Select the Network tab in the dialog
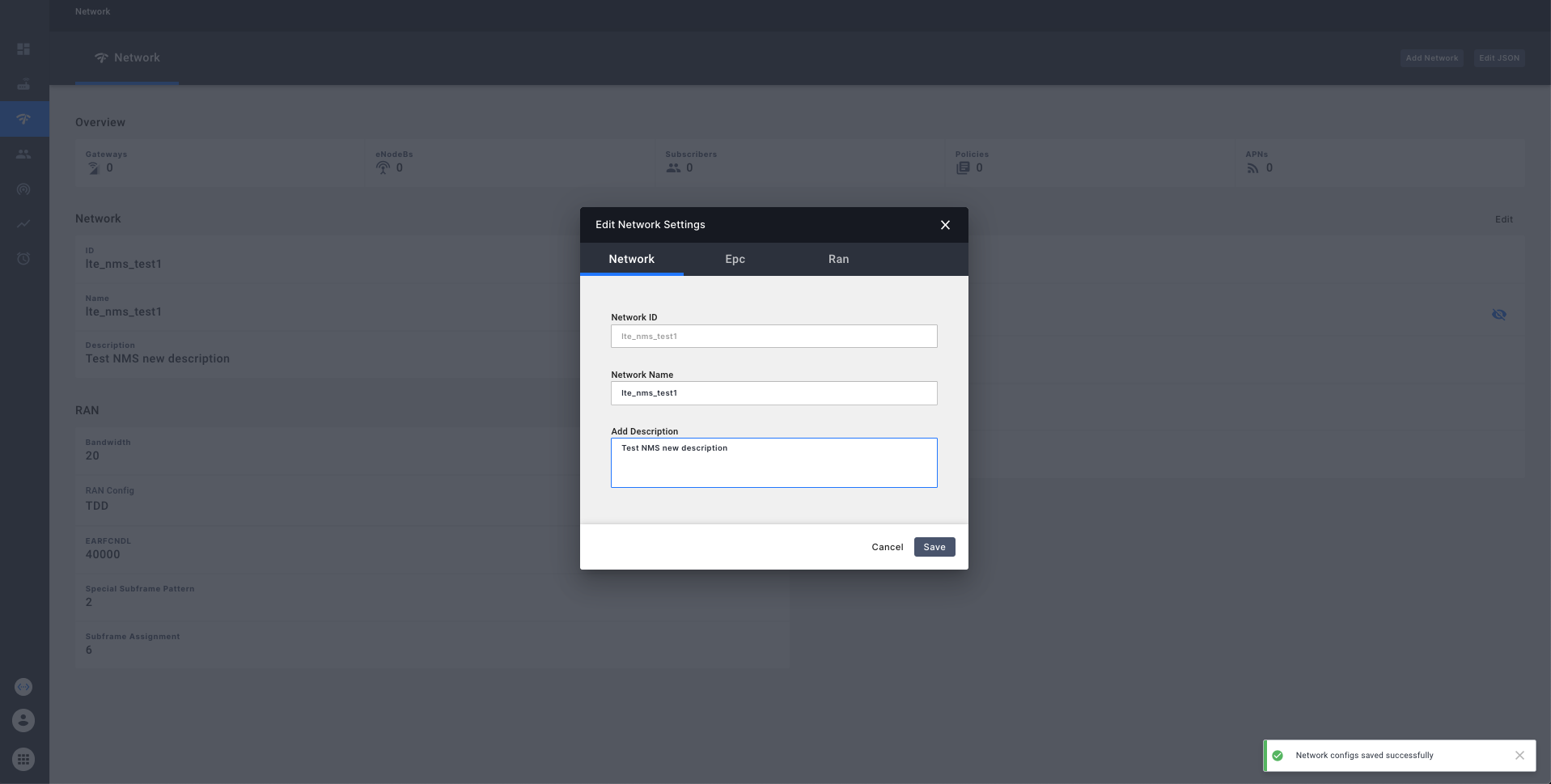This screenshot has height=784, width=1551. [x=632, y=259]
